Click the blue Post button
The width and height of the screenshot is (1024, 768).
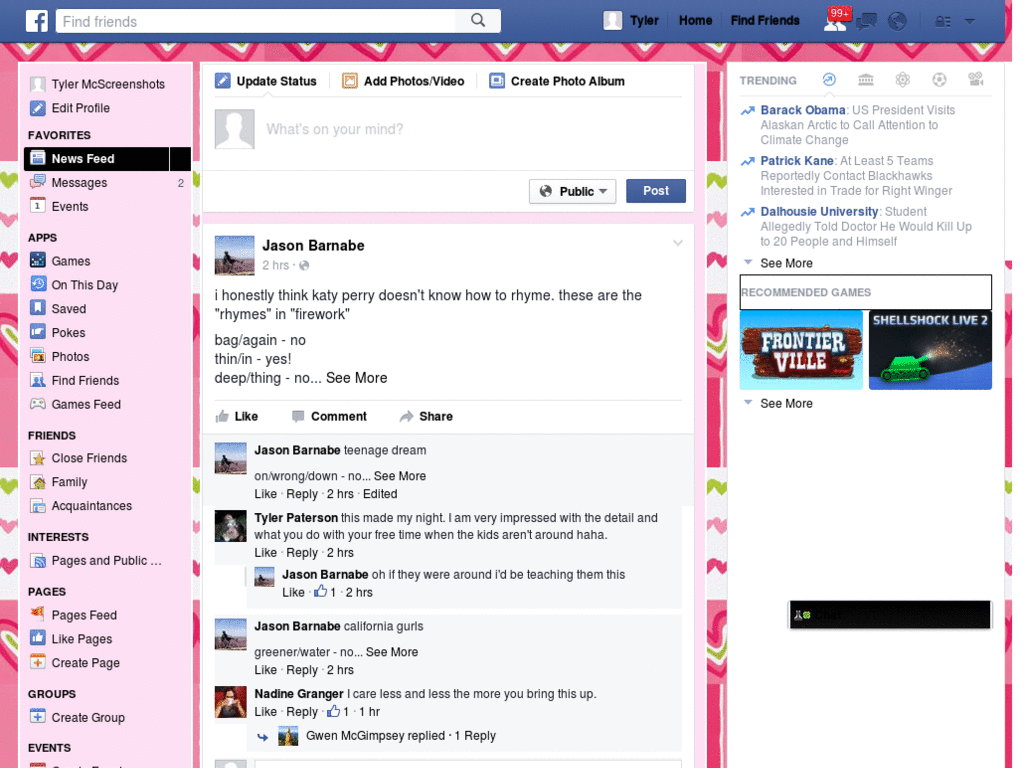point(656,191)
